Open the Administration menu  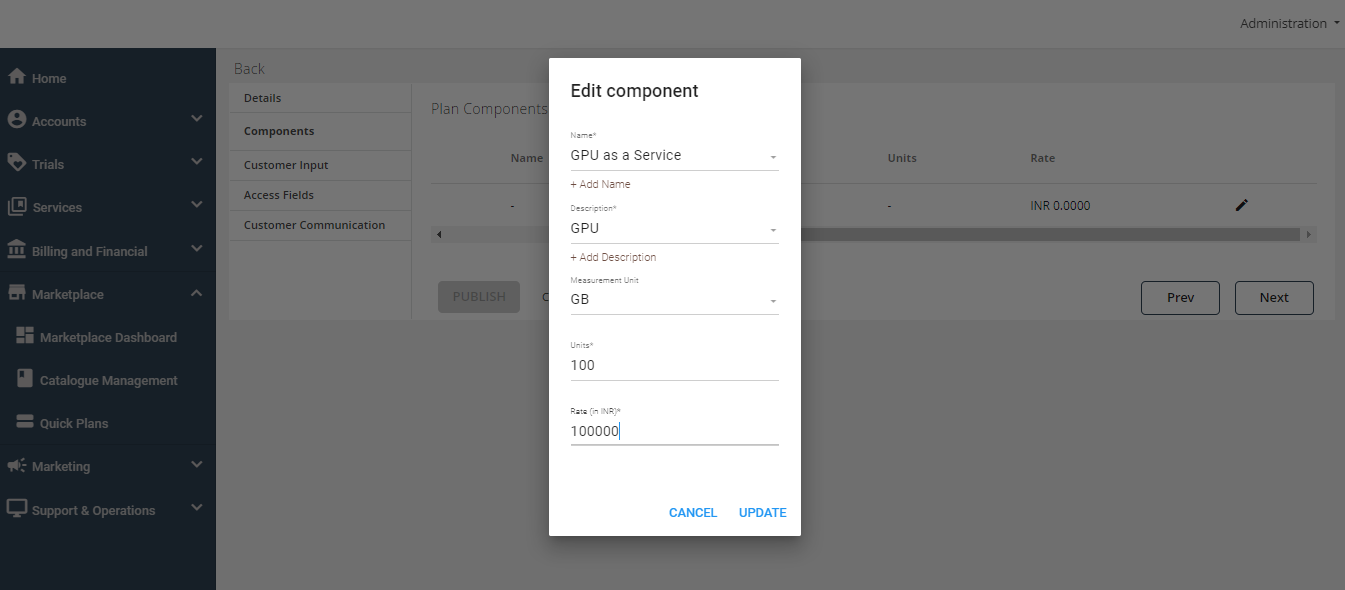coord(1290,23)
